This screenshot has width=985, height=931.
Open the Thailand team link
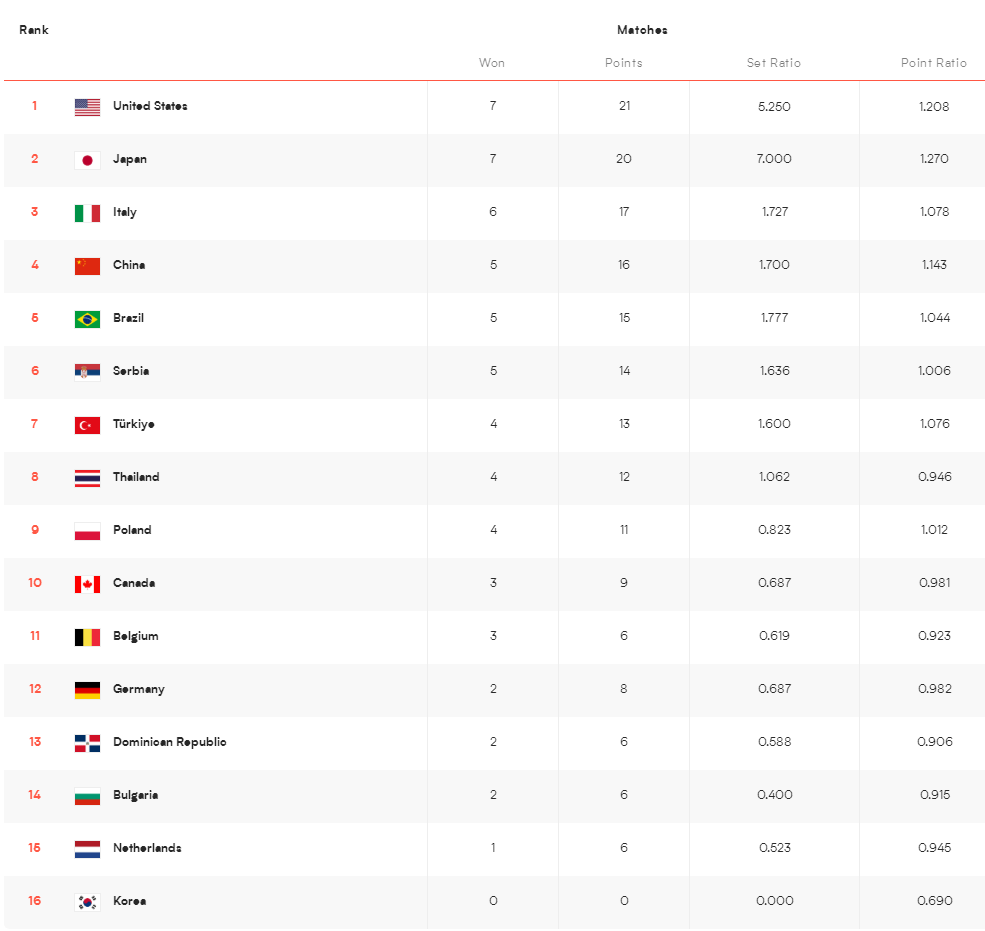click(x=136, y=477)
